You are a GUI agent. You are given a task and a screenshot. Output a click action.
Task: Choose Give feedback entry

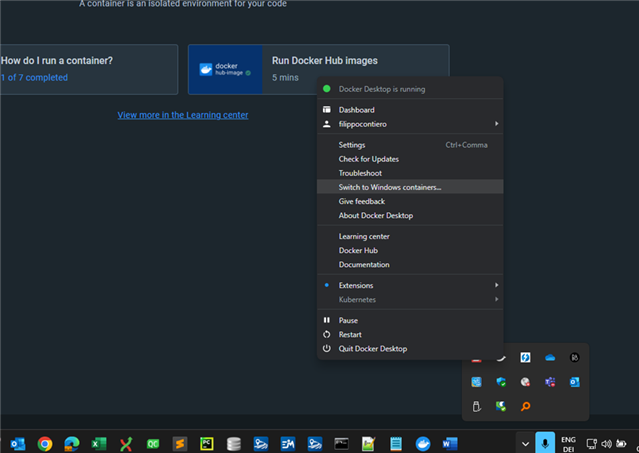tap(410, 201)
